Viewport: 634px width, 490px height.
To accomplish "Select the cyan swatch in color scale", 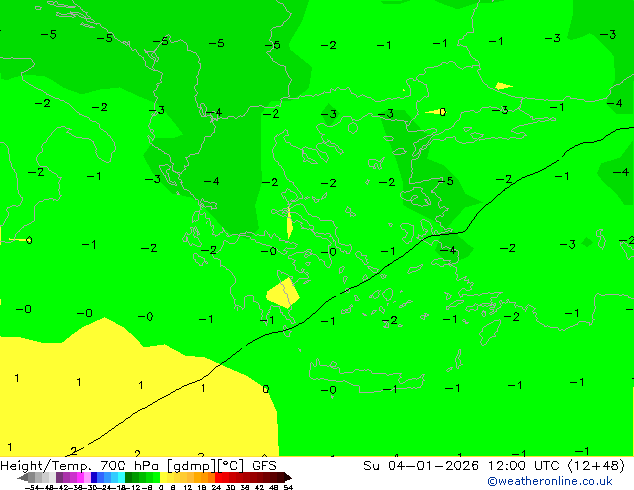I will click(x=121, y=477).
